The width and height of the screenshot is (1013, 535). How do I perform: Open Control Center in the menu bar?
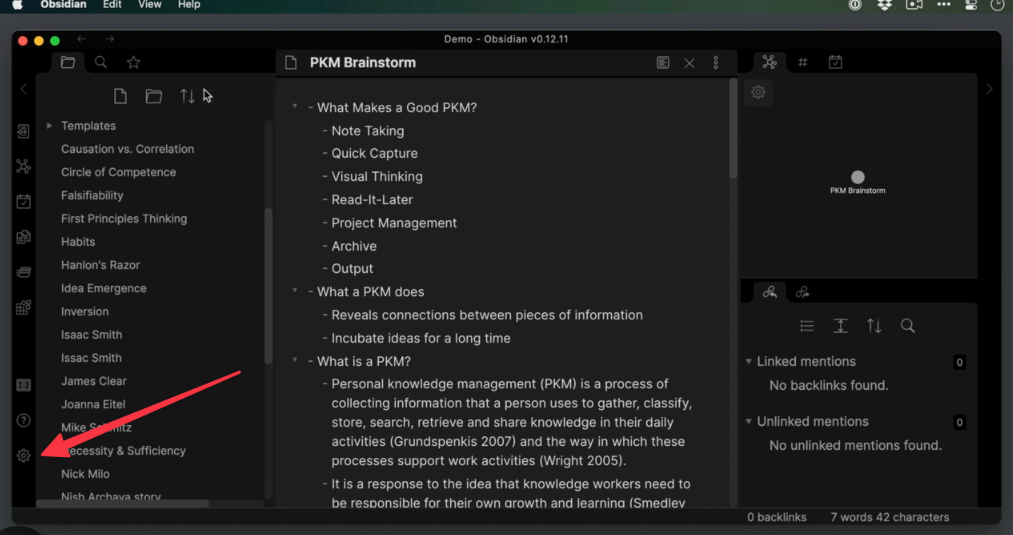[x=970, y=5]
